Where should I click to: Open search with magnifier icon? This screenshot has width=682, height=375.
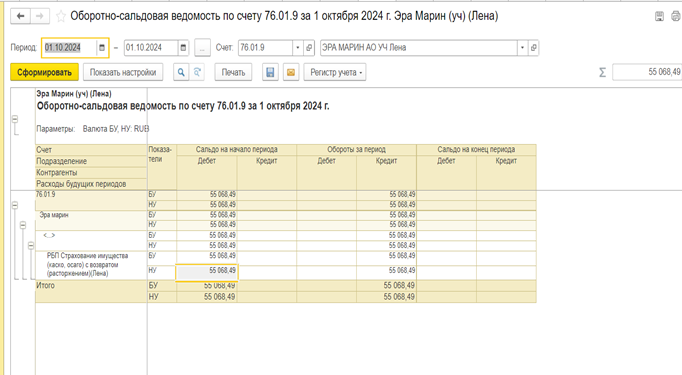(x=181, y=72)
